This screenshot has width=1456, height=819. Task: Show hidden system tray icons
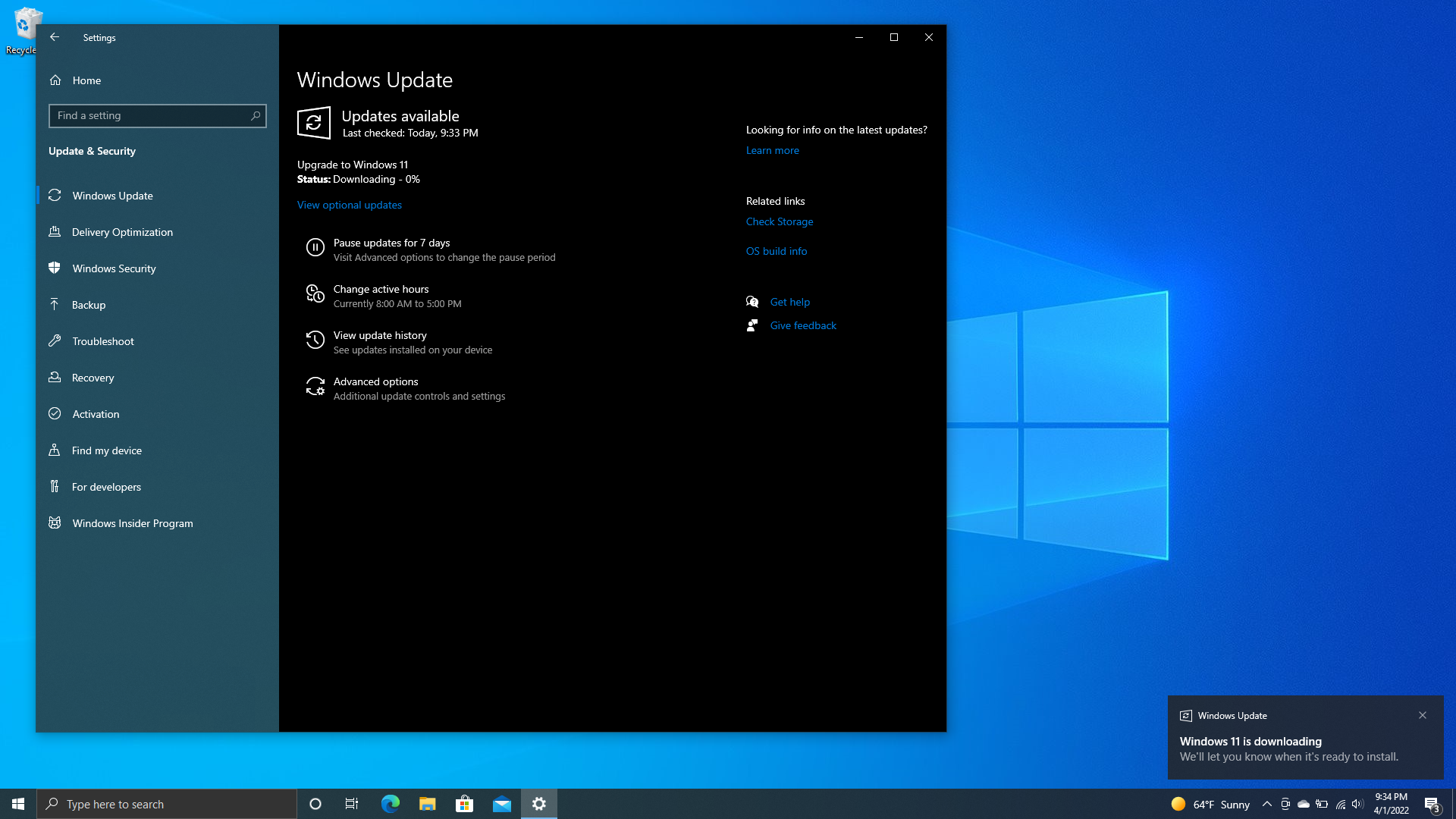click(1267, 804)
